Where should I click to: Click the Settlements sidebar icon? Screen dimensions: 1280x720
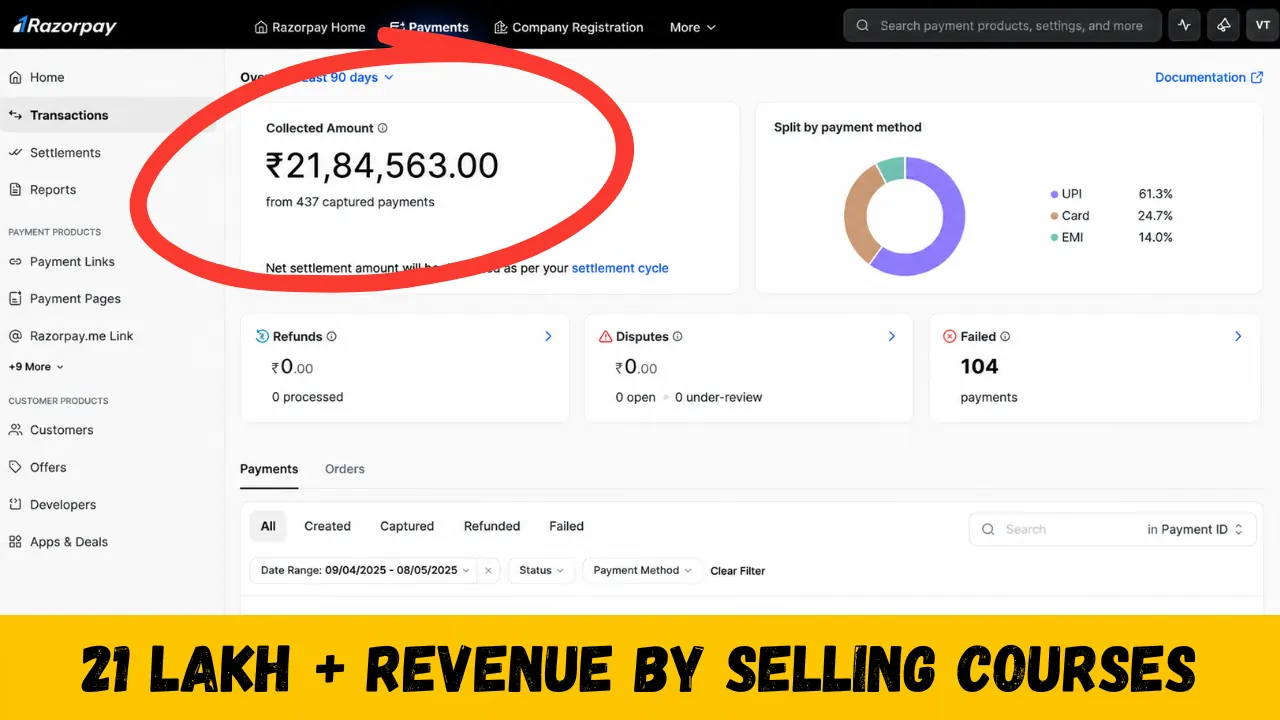tap(15, 152)
